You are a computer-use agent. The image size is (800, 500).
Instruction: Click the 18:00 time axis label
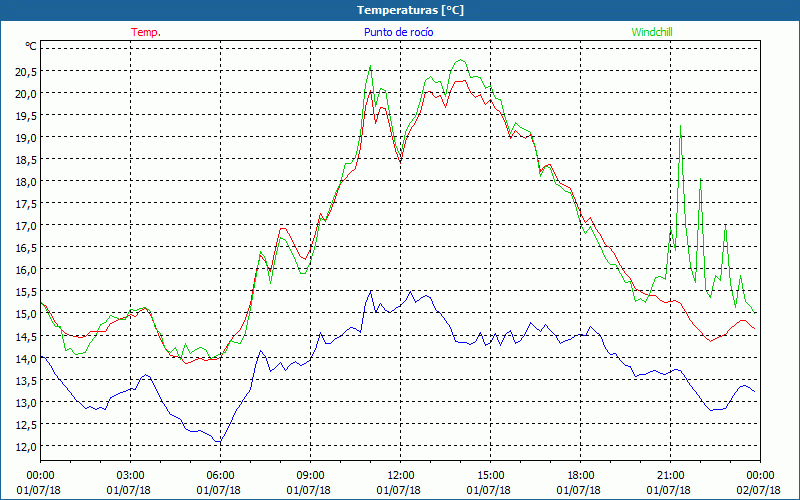pyautogui.click(x=581, y=475)
